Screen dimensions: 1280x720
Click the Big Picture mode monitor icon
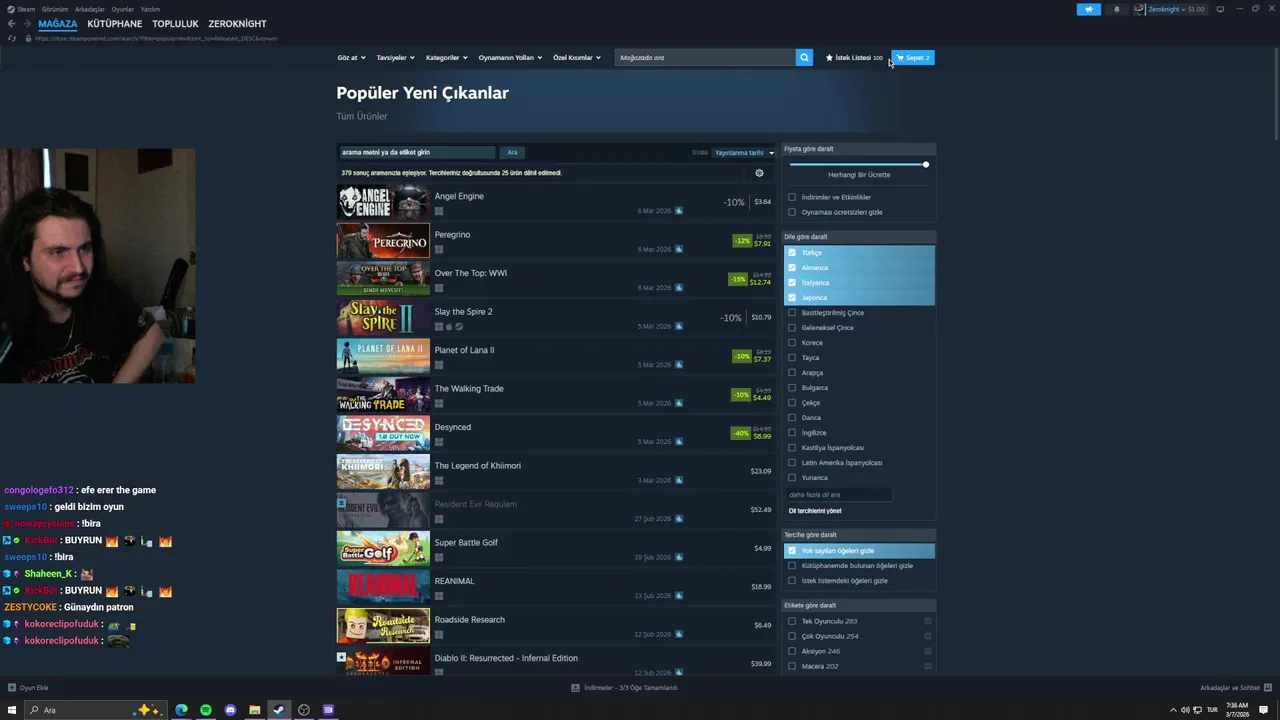[1220, 9]
